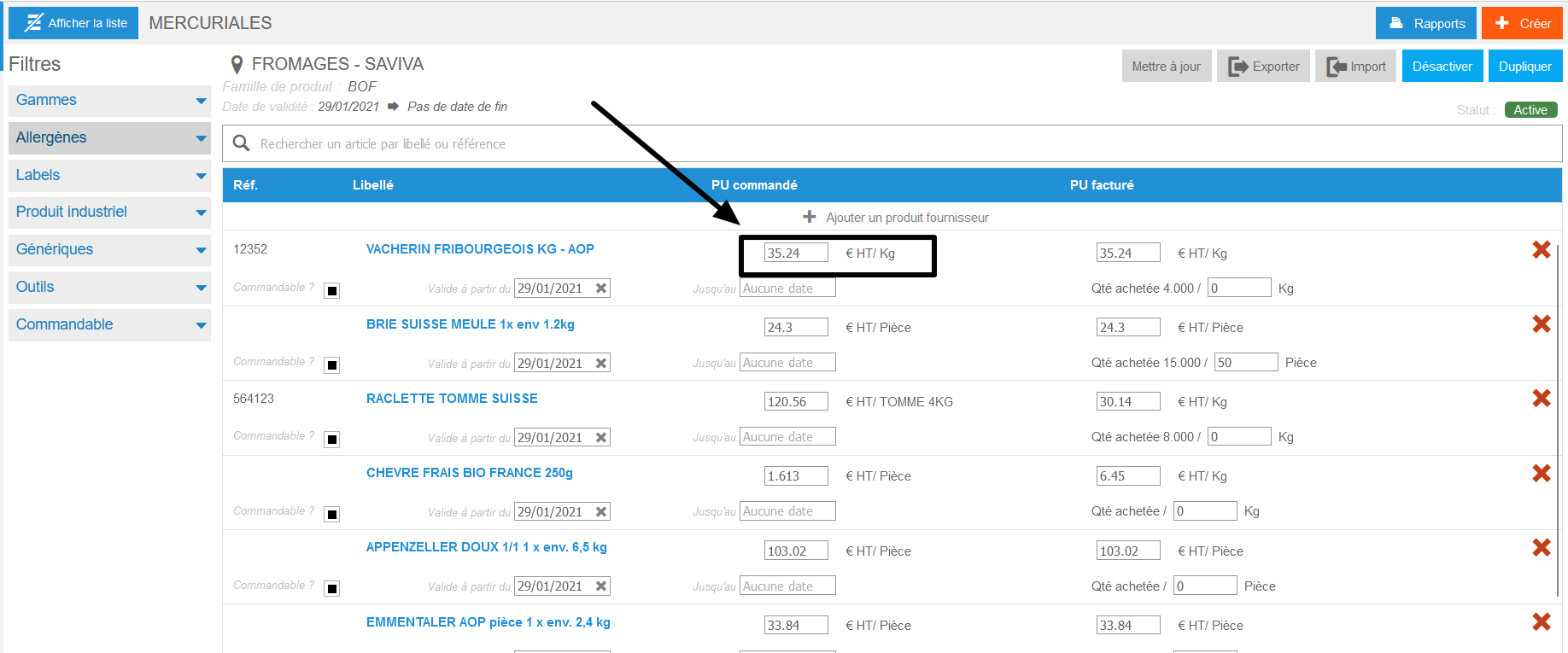
Task: Click the Désactiver button
Action: 1442,66
